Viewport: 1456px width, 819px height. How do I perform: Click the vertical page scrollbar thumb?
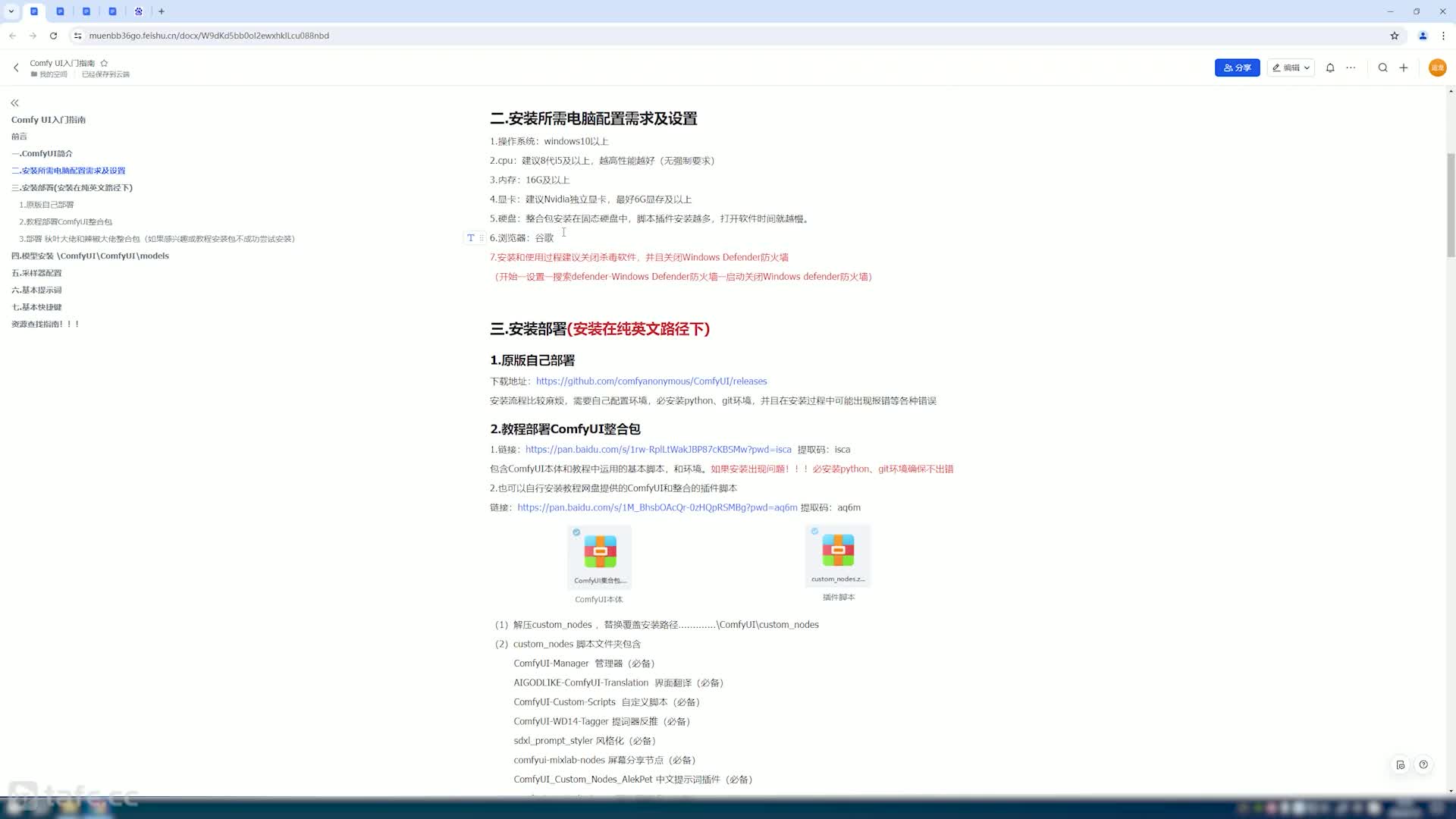click(x=1451, y=205)
